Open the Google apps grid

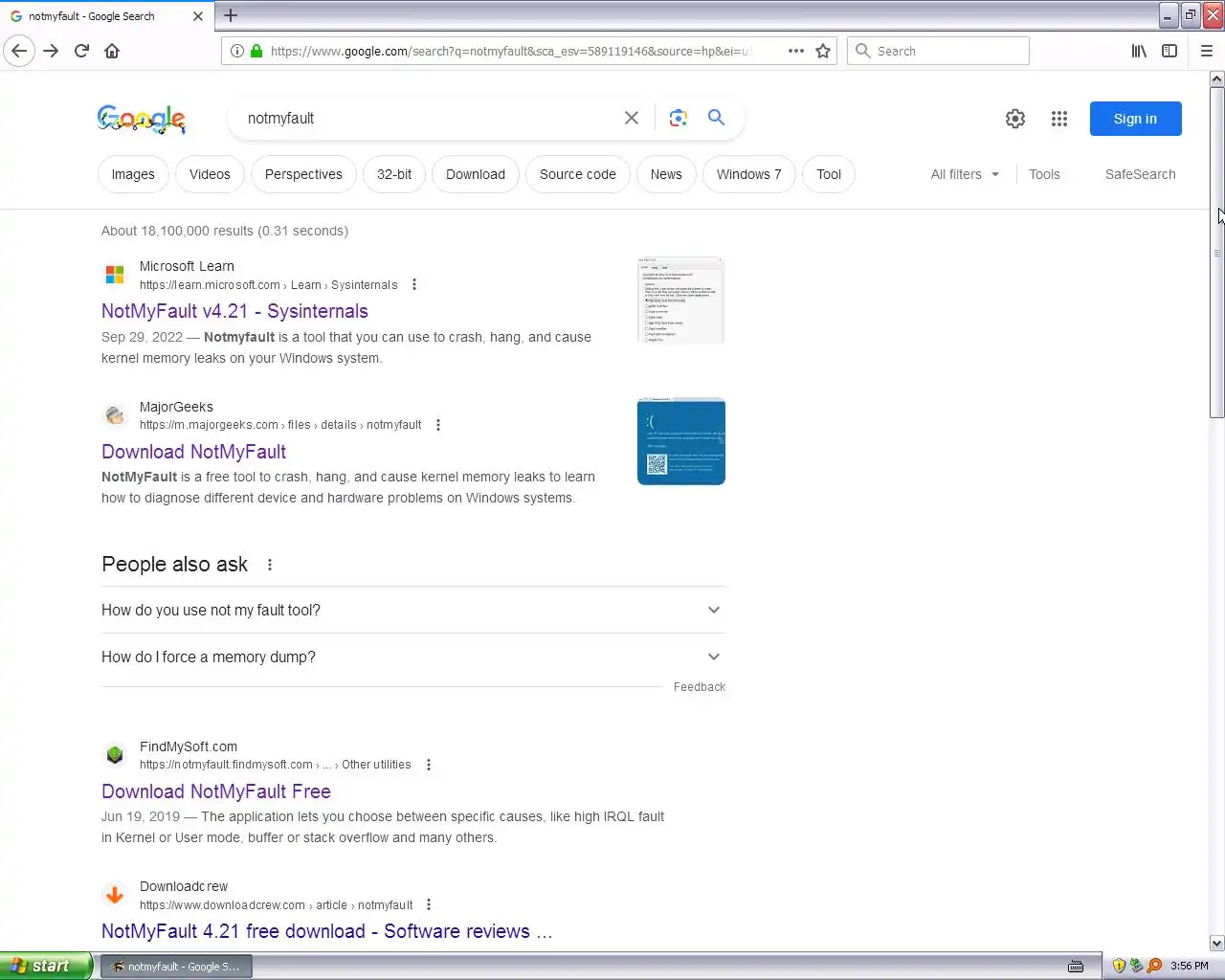pyautogui.click(x=1059, y=119)
